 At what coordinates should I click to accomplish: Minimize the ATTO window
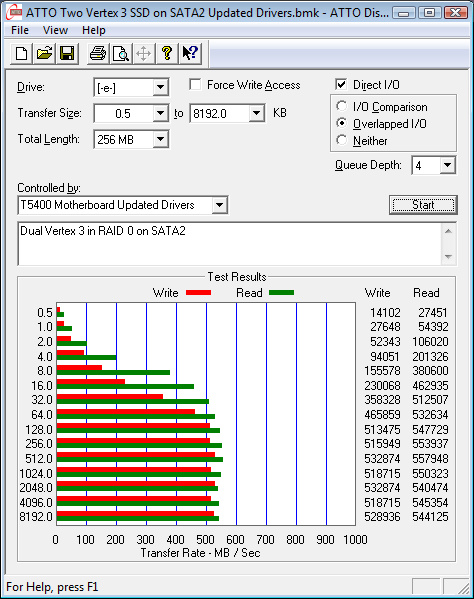pos(404,13)
